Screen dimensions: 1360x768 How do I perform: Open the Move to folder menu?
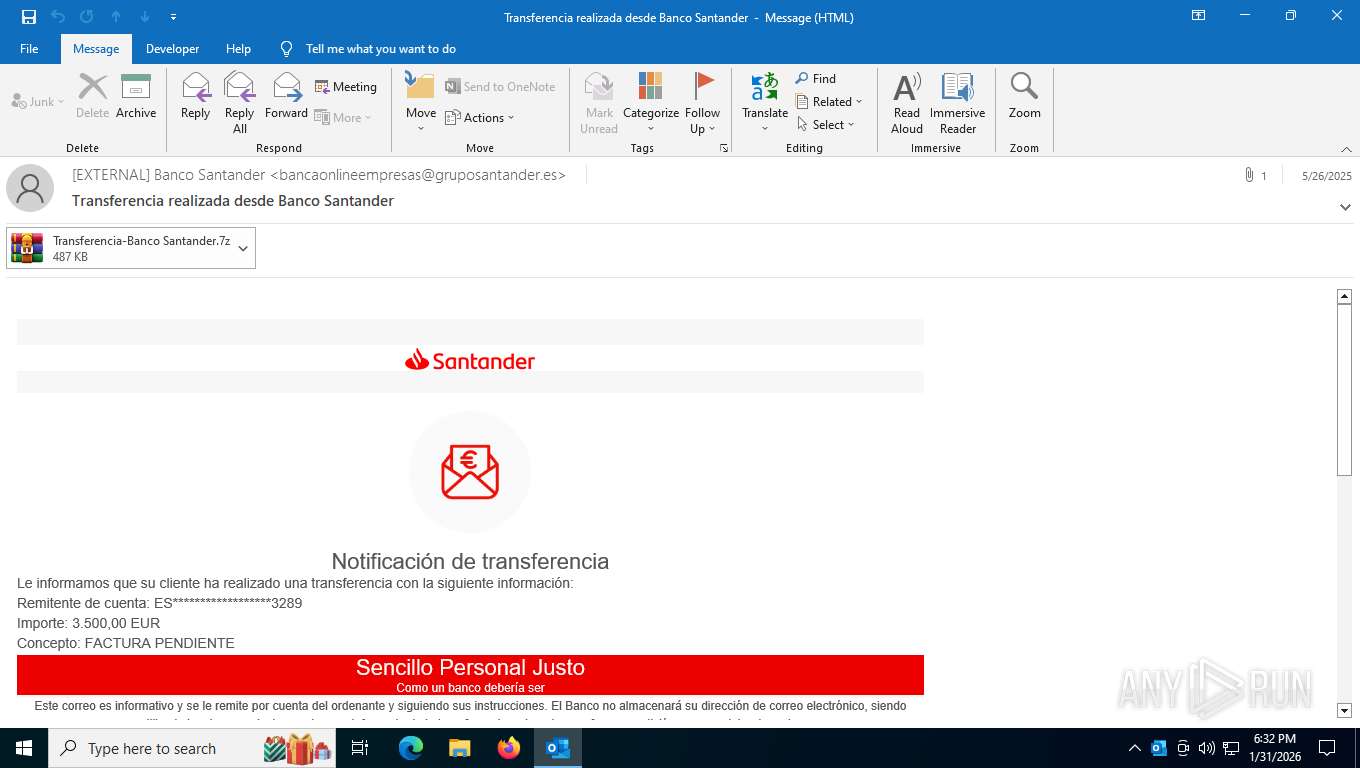coord(421,103)
